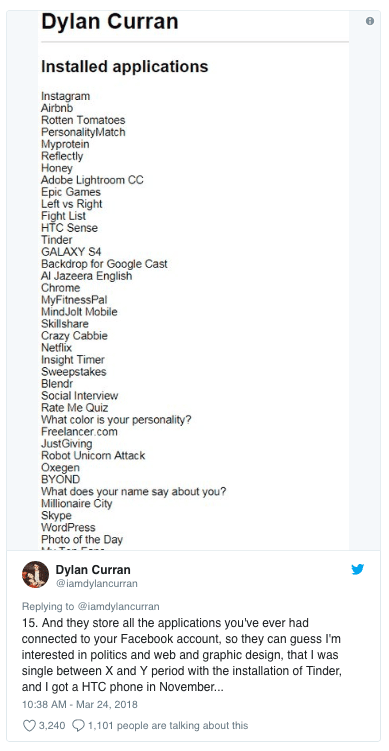
Task: Click the Dylan Curran display name in tweet
Action: pos(93,569)
